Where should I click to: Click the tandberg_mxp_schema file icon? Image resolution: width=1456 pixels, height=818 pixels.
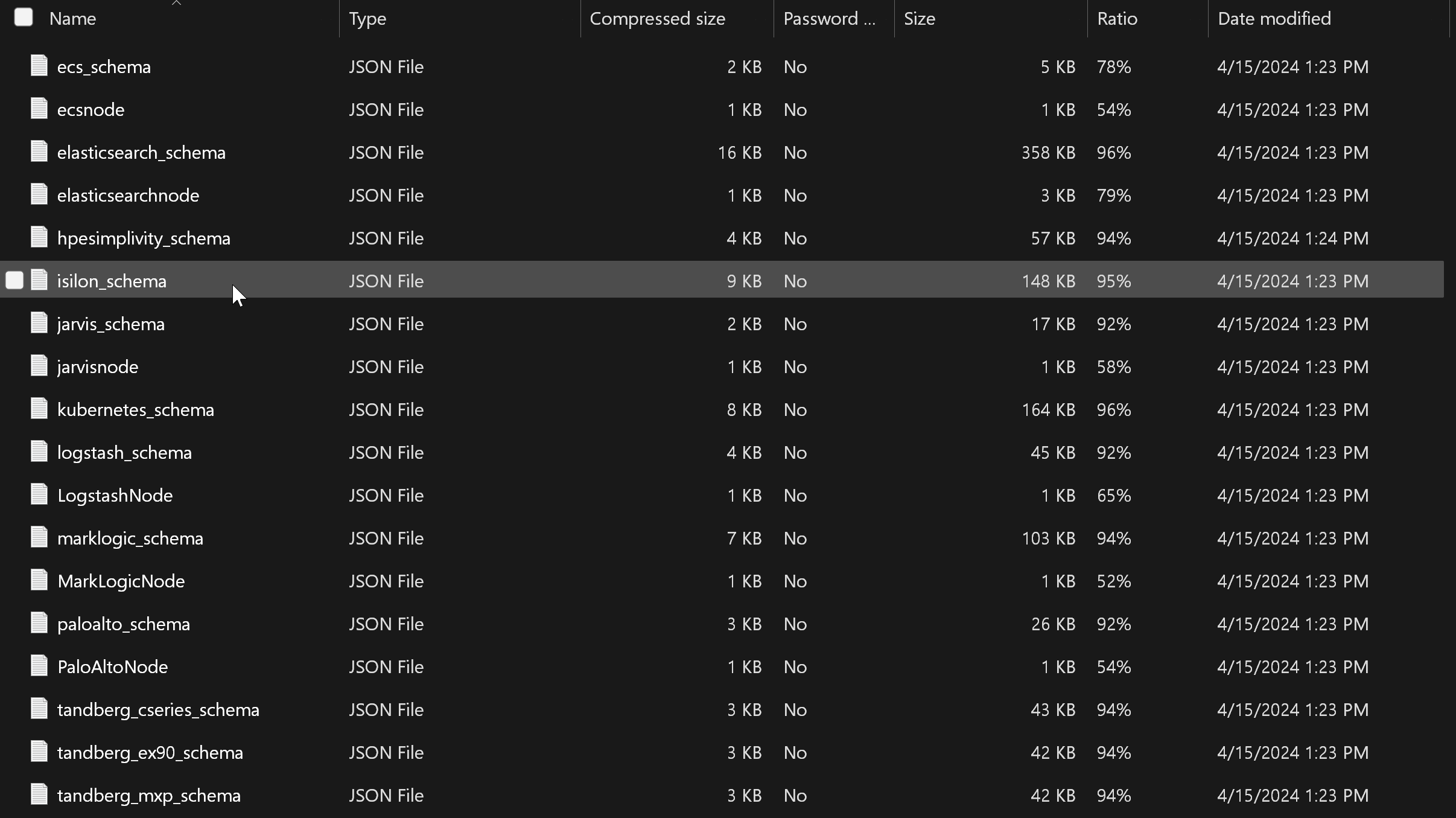click(x=39, y=794)
